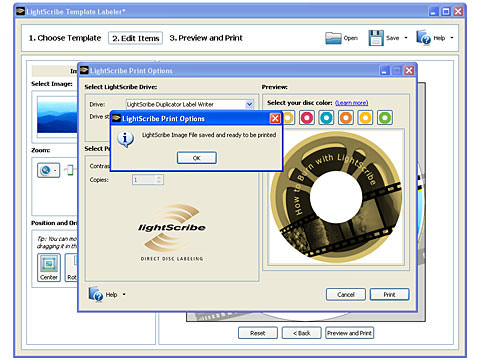Select the yellow disc color
Screen dimensions: 480x360
[x=365, y=118]
